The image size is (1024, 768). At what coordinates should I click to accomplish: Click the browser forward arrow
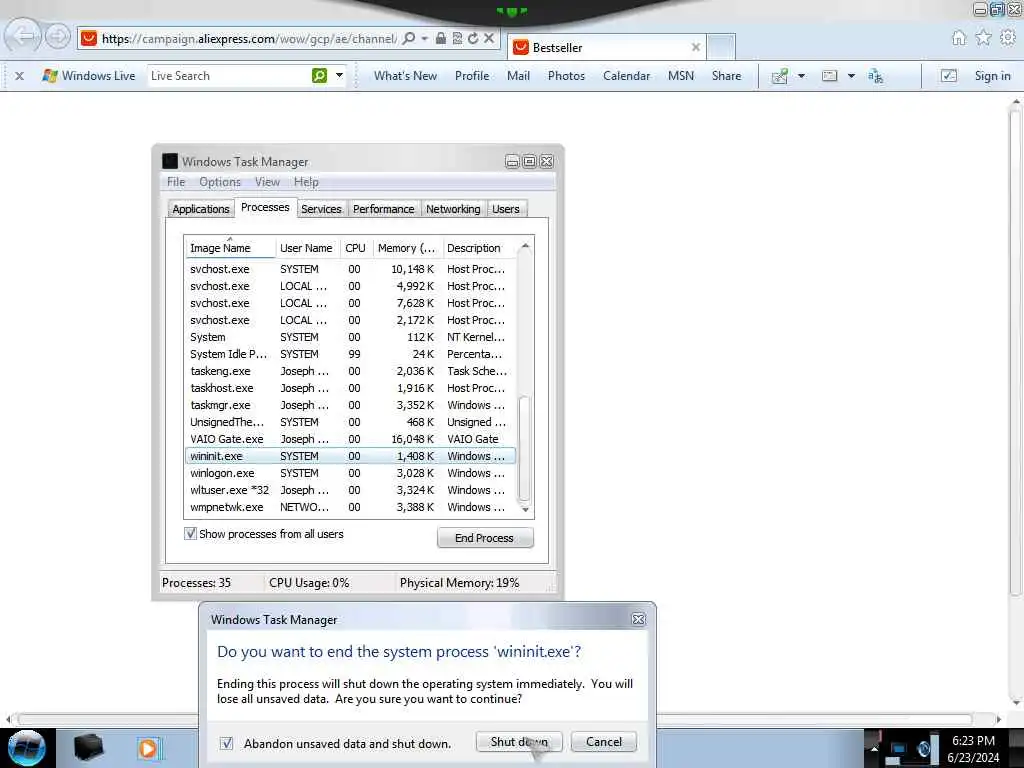point(57,37)
